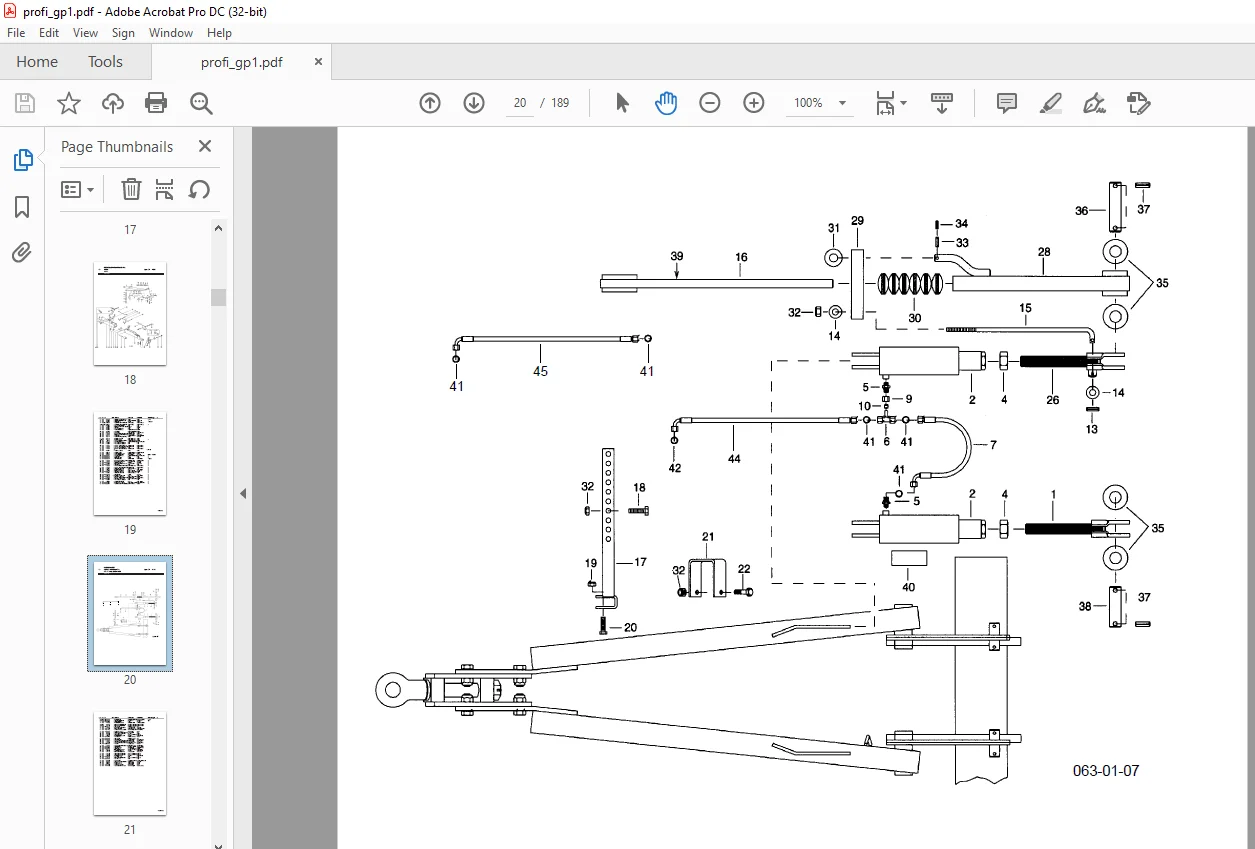Print the document via printer icon

point(156,103)
